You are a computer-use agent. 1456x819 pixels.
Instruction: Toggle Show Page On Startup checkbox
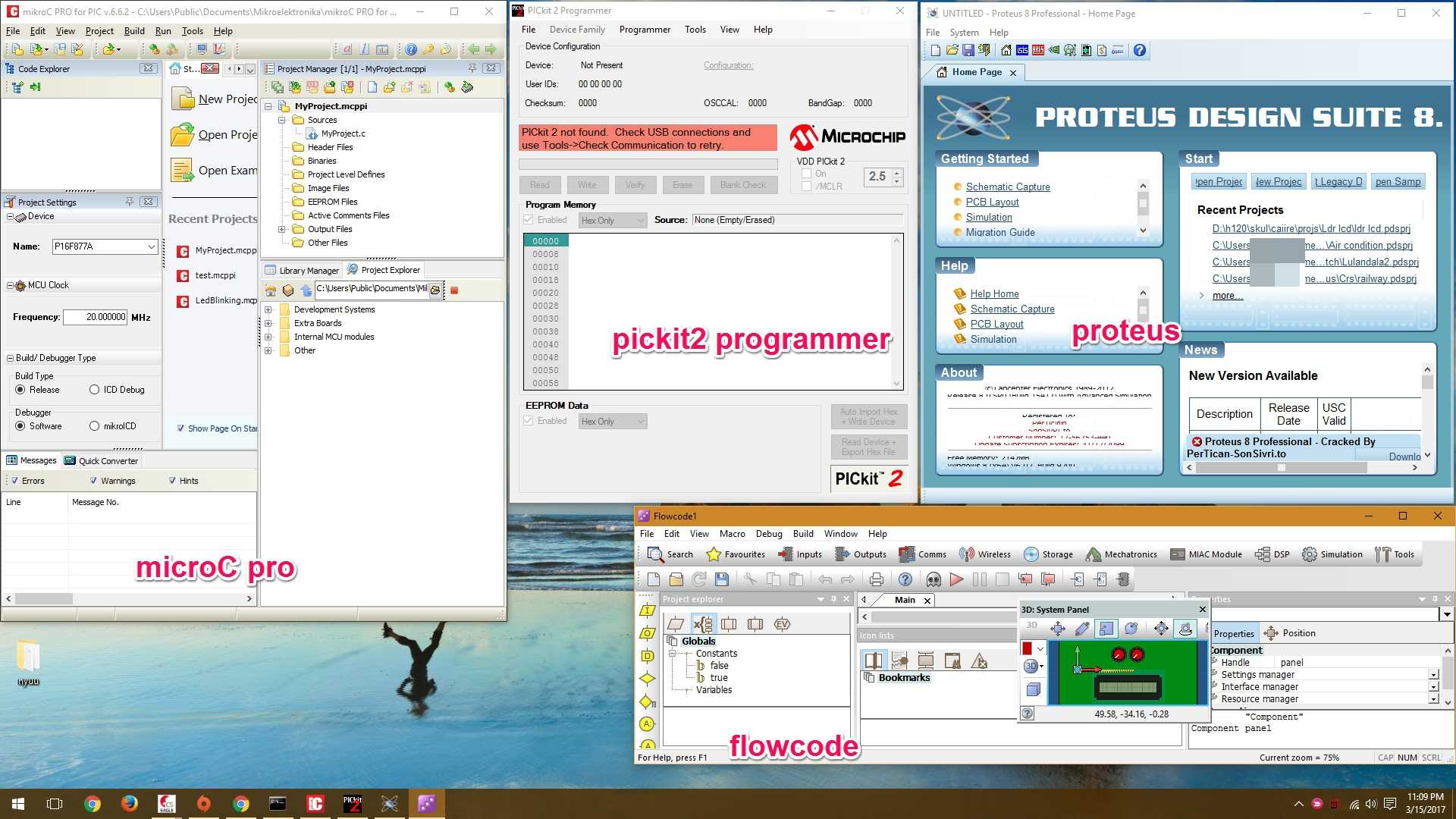point(180,428)
